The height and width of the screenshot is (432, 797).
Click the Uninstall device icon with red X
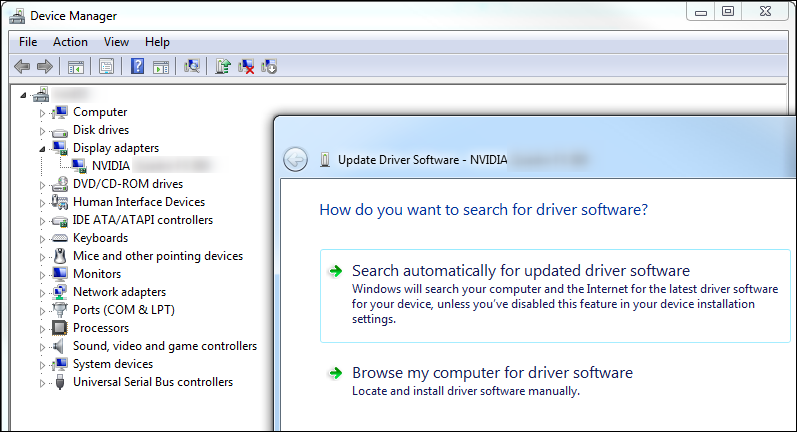(246, 67)
